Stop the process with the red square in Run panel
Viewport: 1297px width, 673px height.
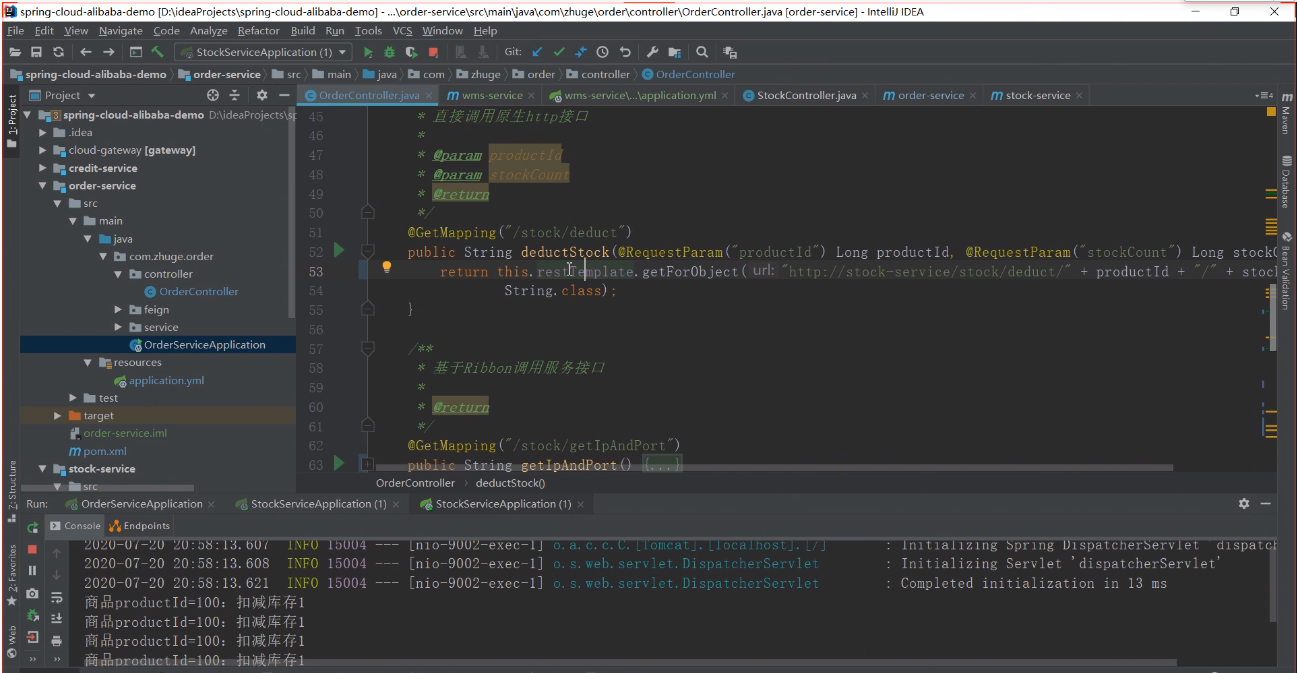[33, 549]
